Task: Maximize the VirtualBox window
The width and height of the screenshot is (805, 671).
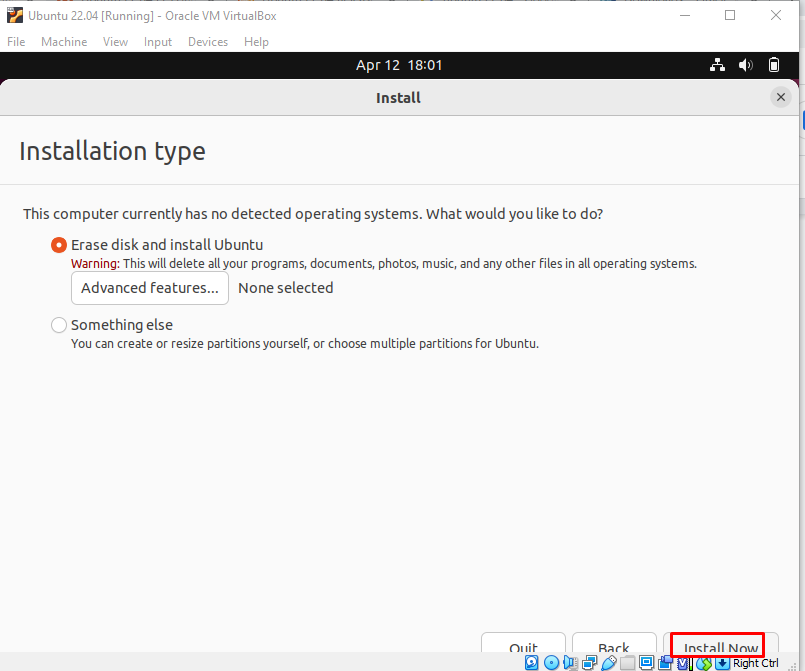Action: tap(730, 15)
